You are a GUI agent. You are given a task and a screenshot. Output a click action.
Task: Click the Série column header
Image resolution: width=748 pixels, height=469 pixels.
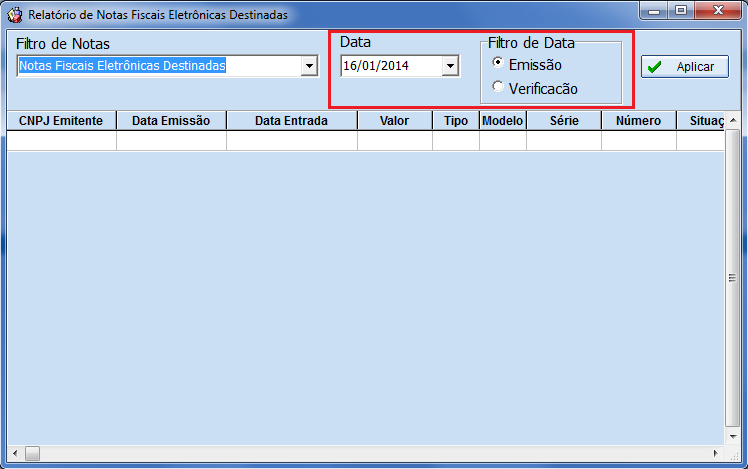point(564,121)
